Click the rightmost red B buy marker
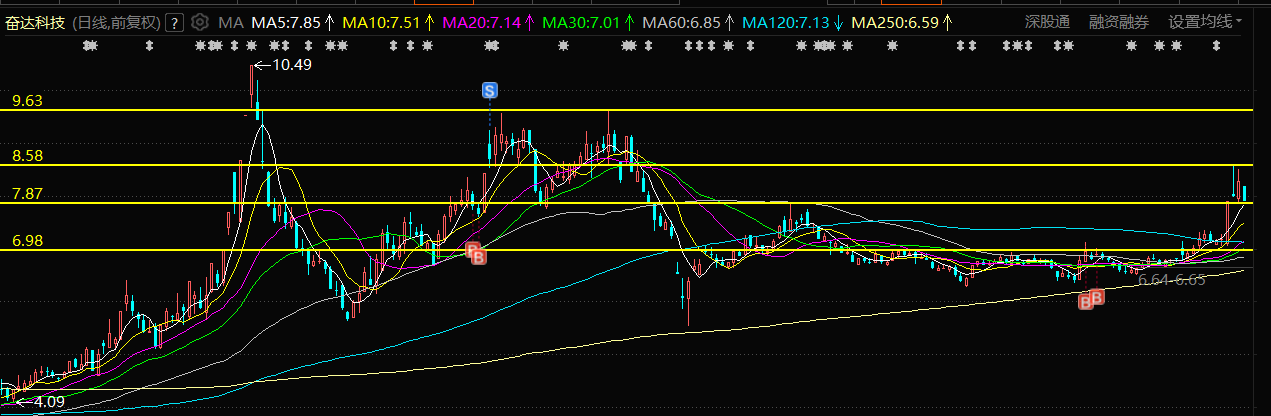The image size is (1271, 416). point(1097,296)
